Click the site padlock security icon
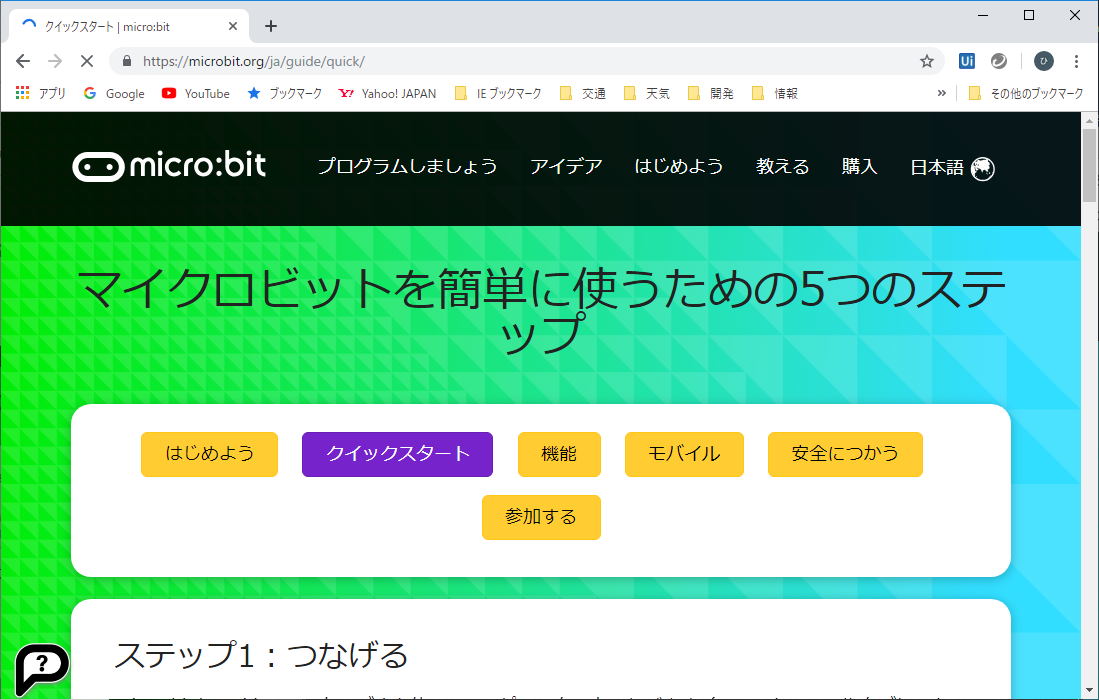 pyautogui.click(x=127, y=61)
